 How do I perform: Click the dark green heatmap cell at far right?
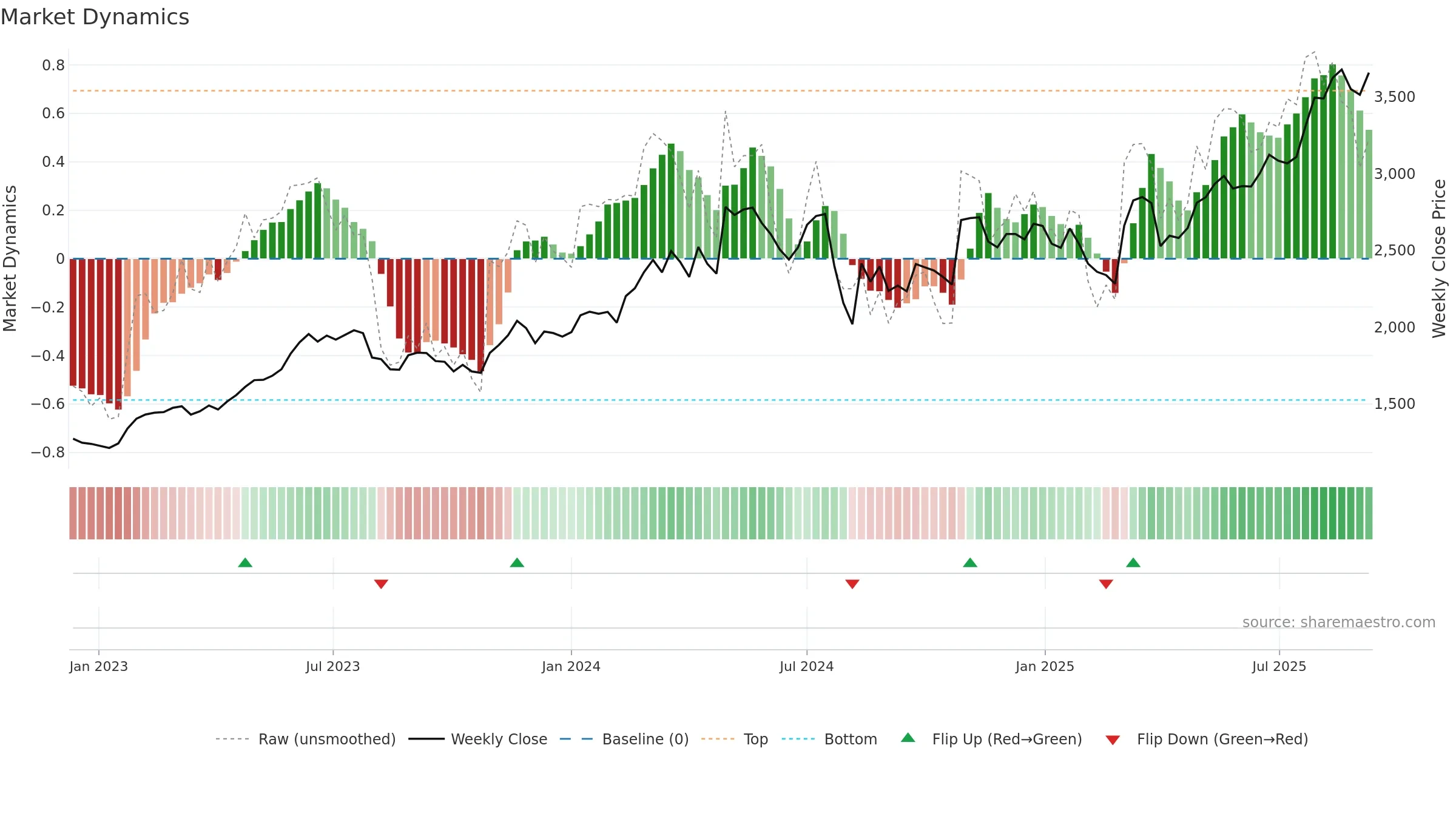[1369, 513]
